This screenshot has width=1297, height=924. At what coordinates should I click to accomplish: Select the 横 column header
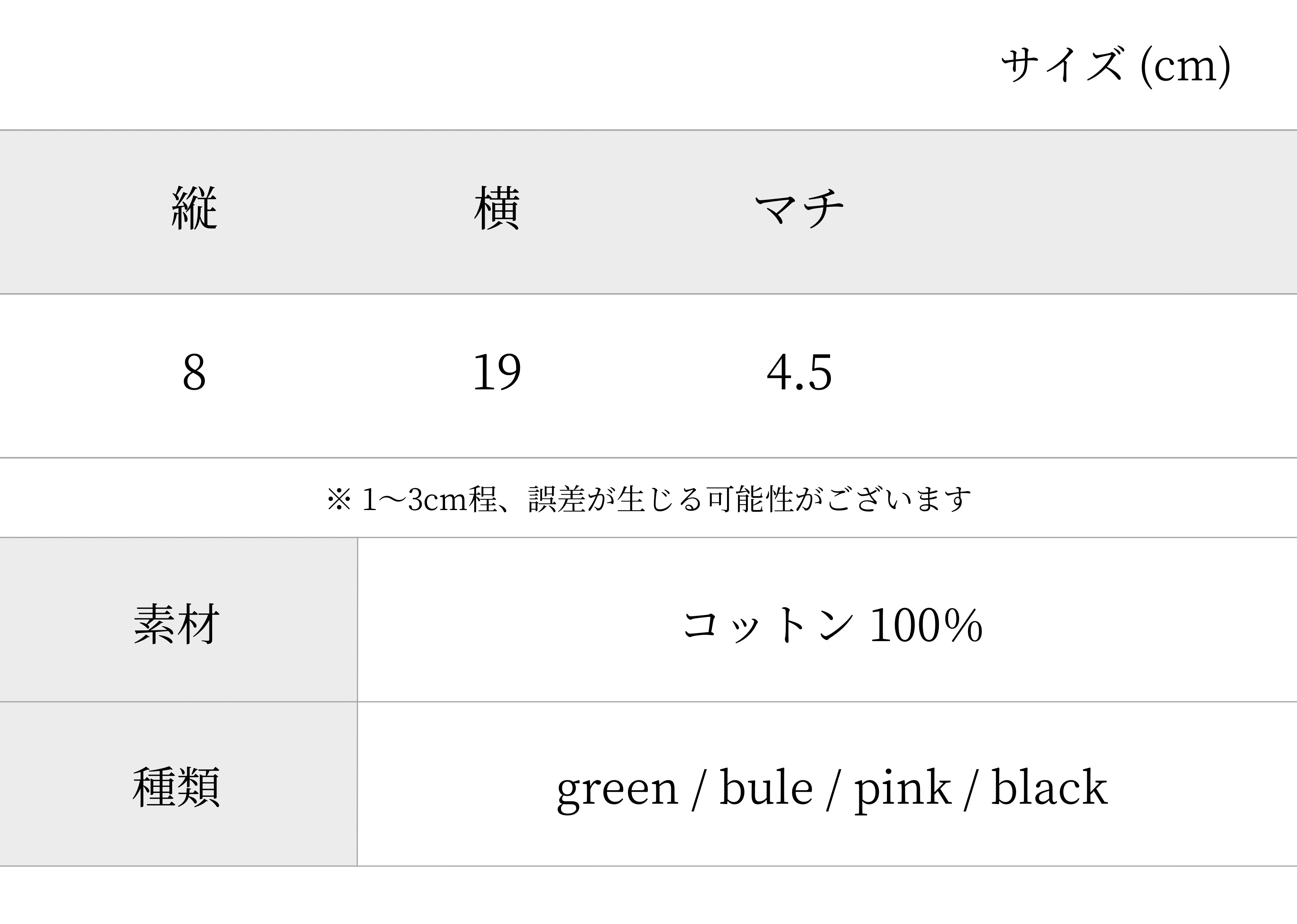click(x=497, y=208)
